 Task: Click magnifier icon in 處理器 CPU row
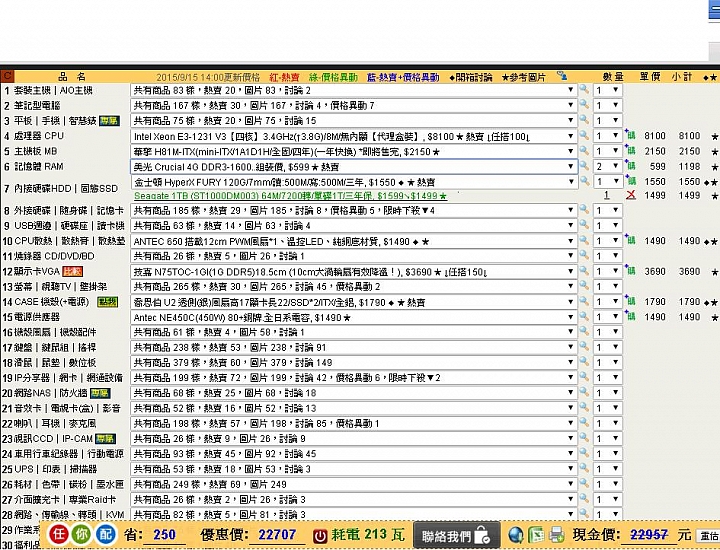pyautogui.click(x=584, y=135)
